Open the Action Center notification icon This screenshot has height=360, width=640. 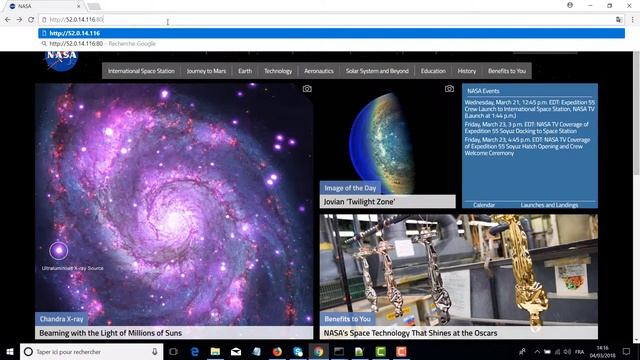[x=627, y=351]
